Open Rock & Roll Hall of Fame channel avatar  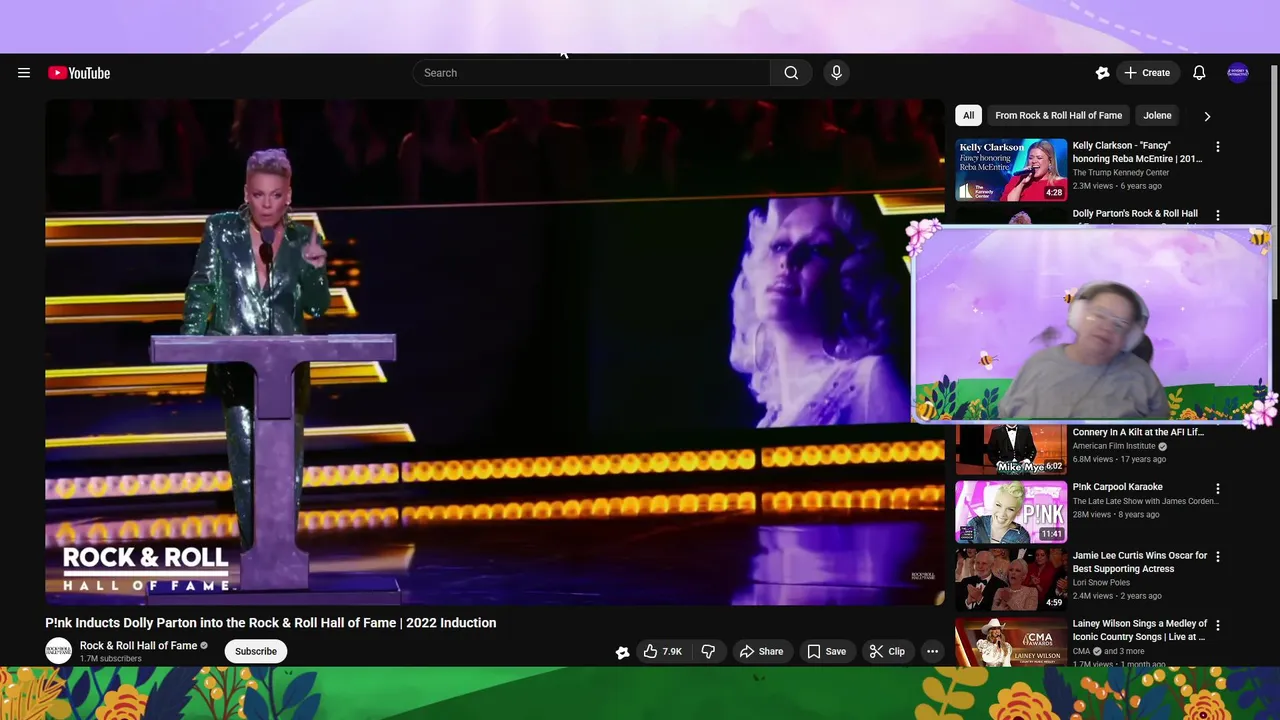click(x=59, y=651)
